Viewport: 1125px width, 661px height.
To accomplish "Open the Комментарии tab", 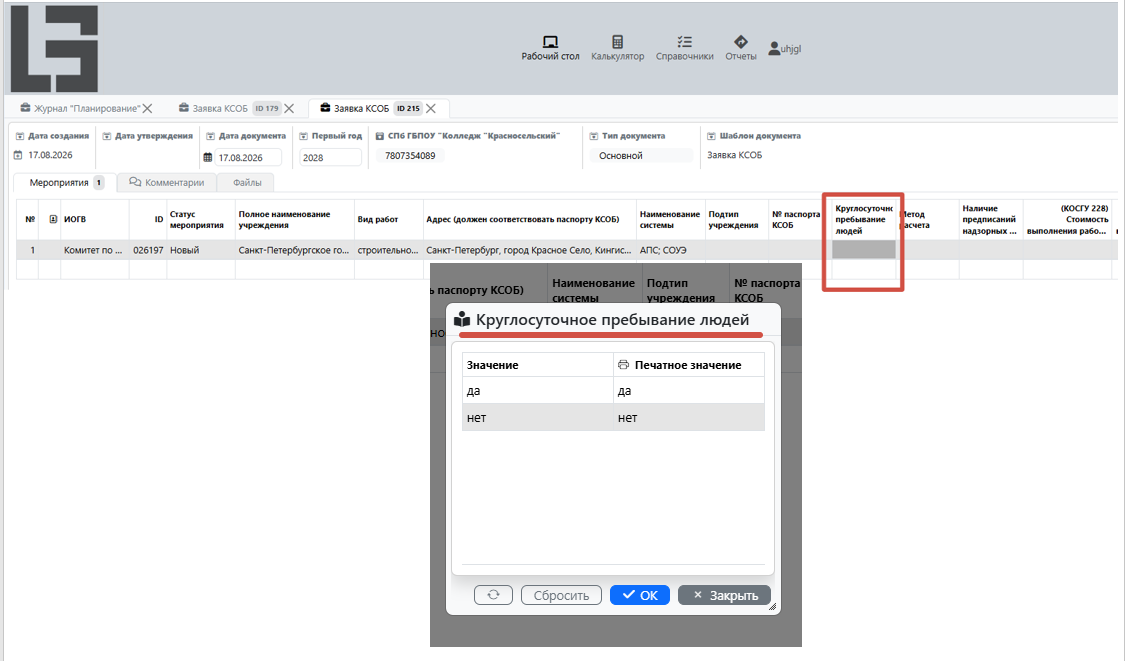I will pos(166,182).
